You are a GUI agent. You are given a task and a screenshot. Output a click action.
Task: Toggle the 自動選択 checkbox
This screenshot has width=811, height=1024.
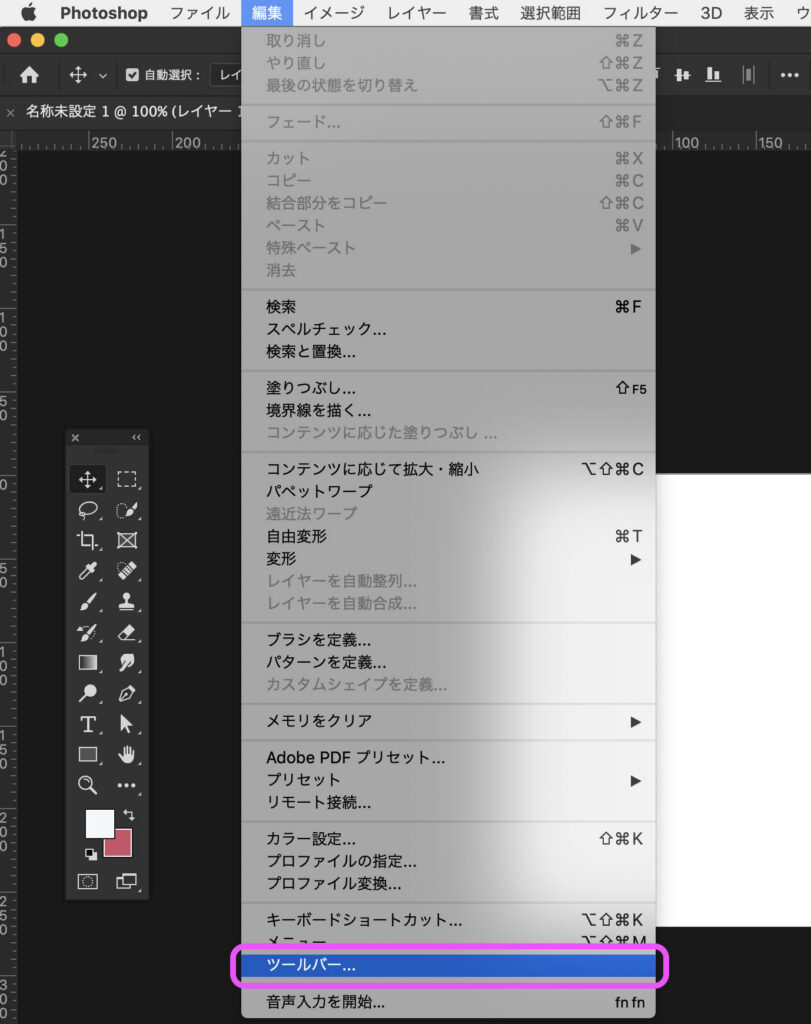[132, 75]
